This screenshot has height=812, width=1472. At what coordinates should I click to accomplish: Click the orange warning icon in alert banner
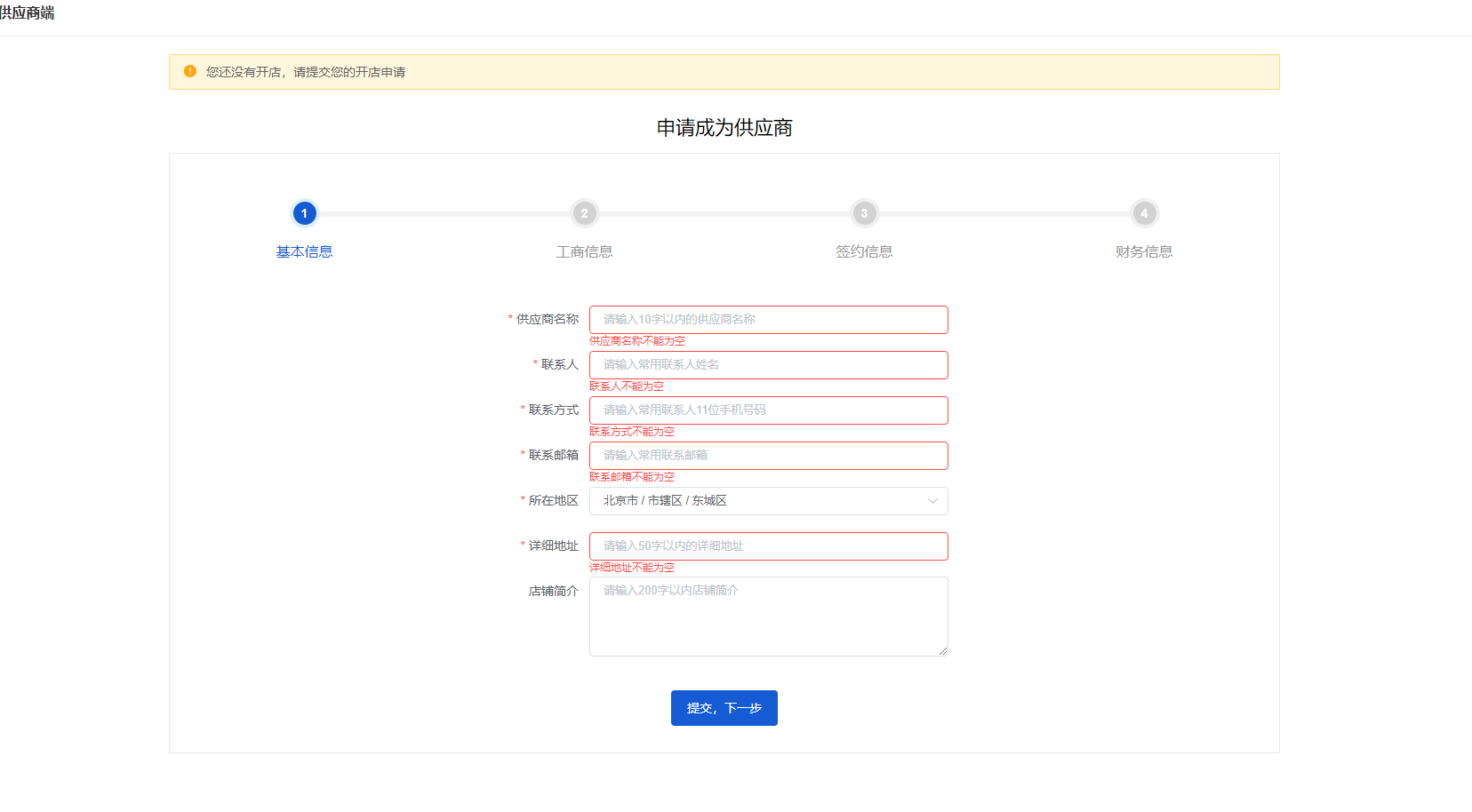click(x=189, y=71)
